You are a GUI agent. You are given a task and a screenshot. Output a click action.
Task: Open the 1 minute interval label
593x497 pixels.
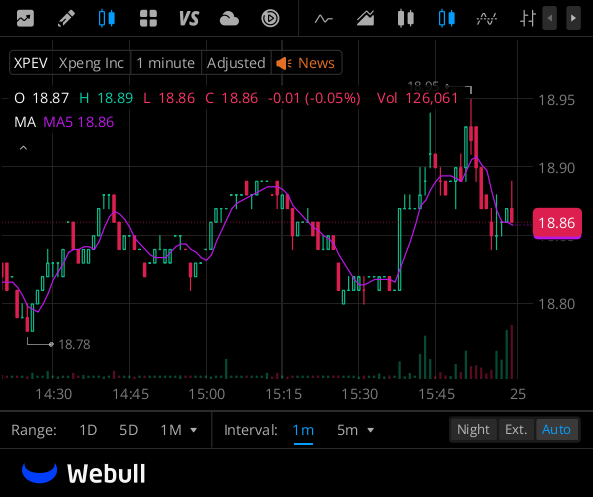[165, 63]
